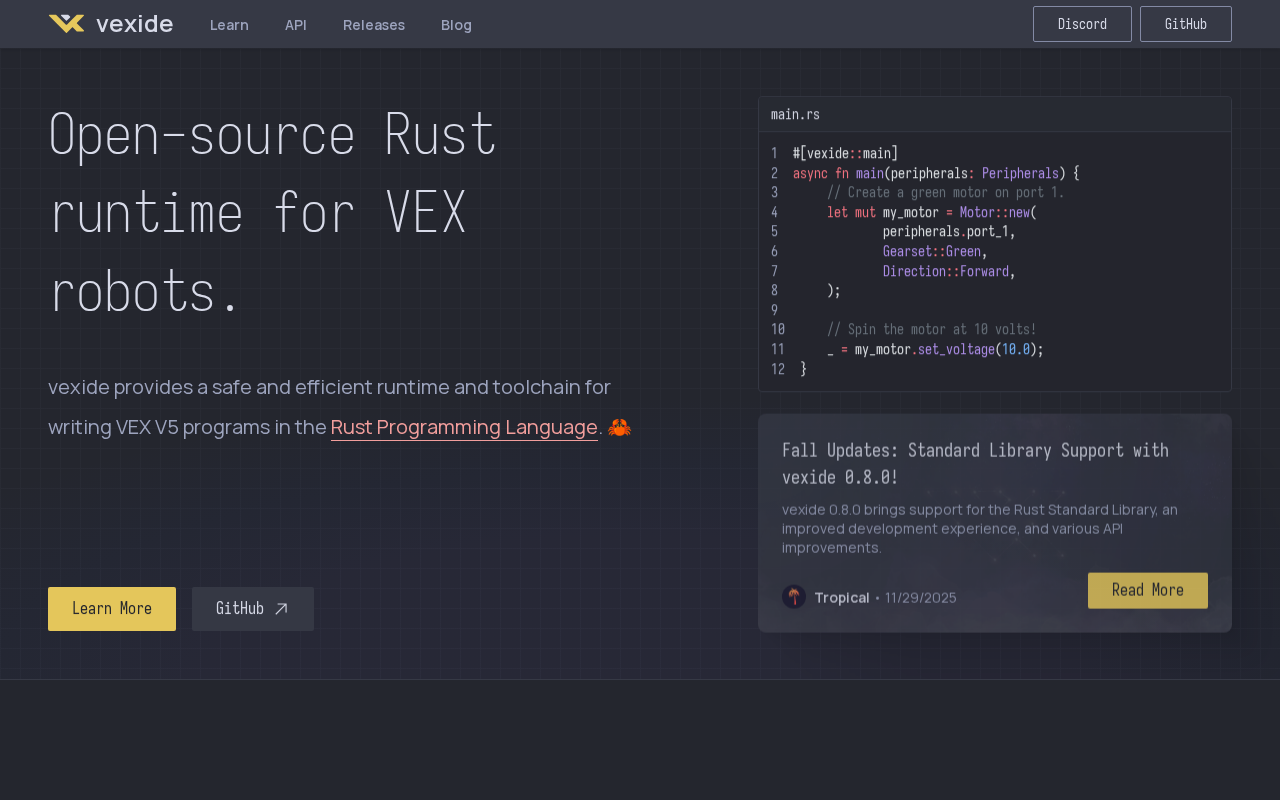Image resolution: width=1280 pixels, height=800 pixels.
Task: Click the vexide logo icon
Action: [x=66, y=24]
